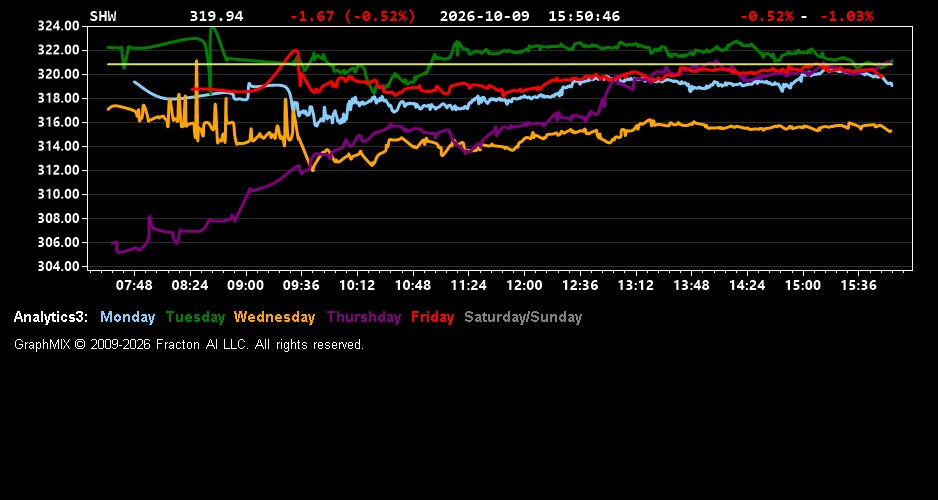Click the 13:12 time axis label
Image resolution: width=938 pixels, height=500 pixels.
tap(635, 285)
